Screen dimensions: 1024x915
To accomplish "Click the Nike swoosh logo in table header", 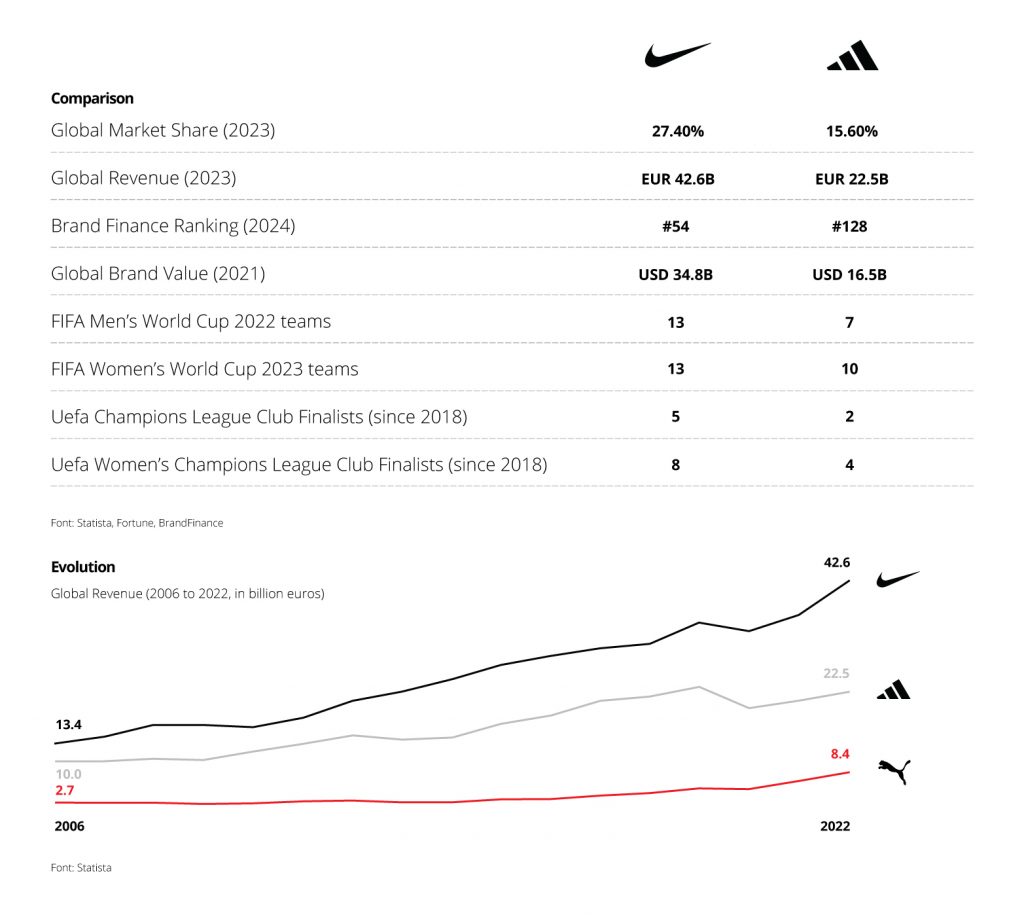I will [x=676, y=54].
